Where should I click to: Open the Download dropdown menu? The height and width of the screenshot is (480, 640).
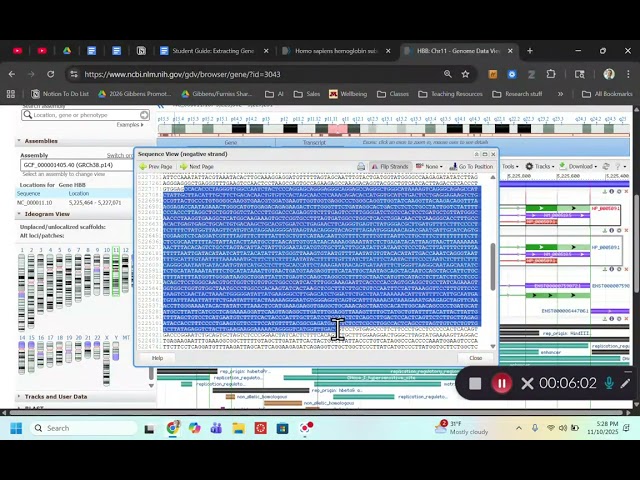tap(578, 166)
